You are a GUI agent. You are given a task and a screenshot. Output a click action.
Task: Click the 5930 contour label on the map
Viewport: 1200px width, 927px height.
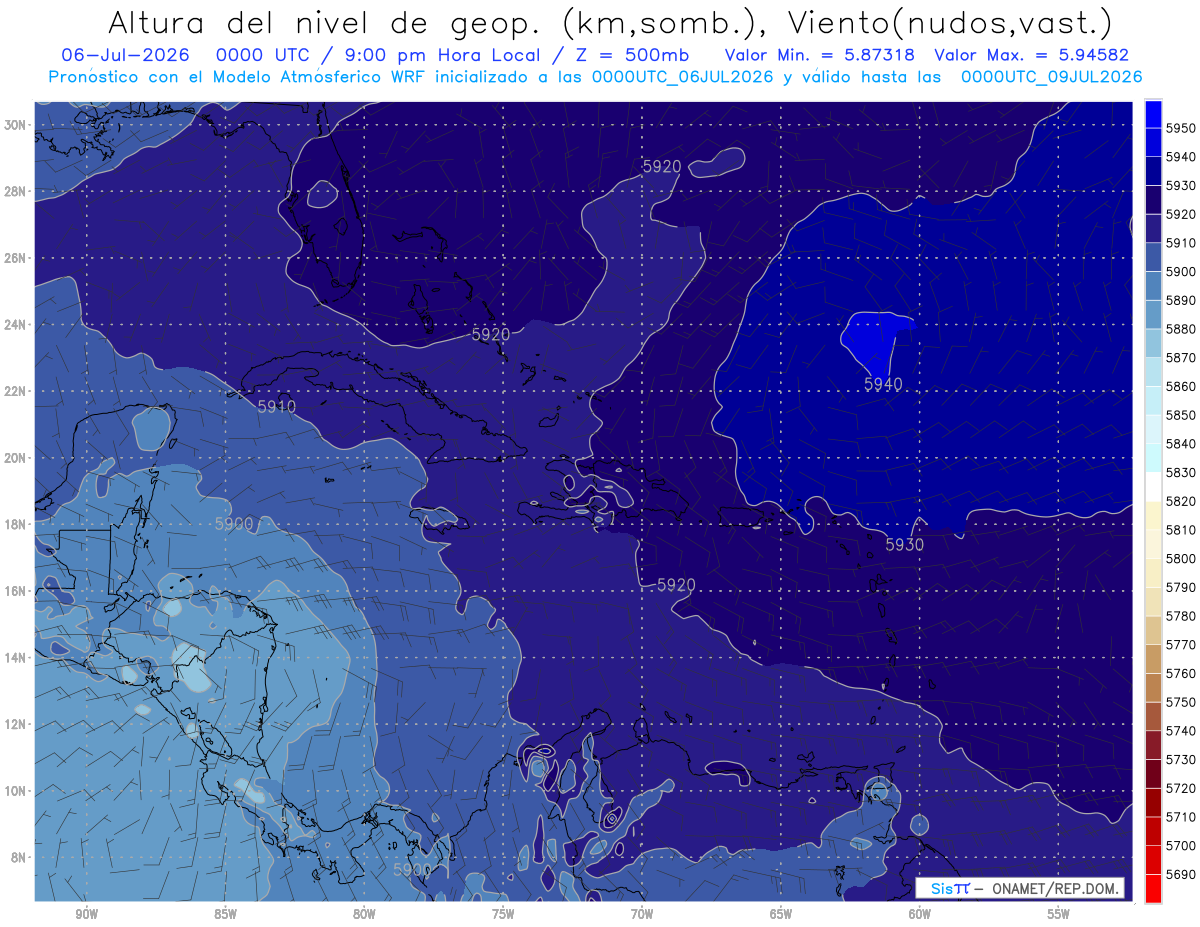pos(904,545)
